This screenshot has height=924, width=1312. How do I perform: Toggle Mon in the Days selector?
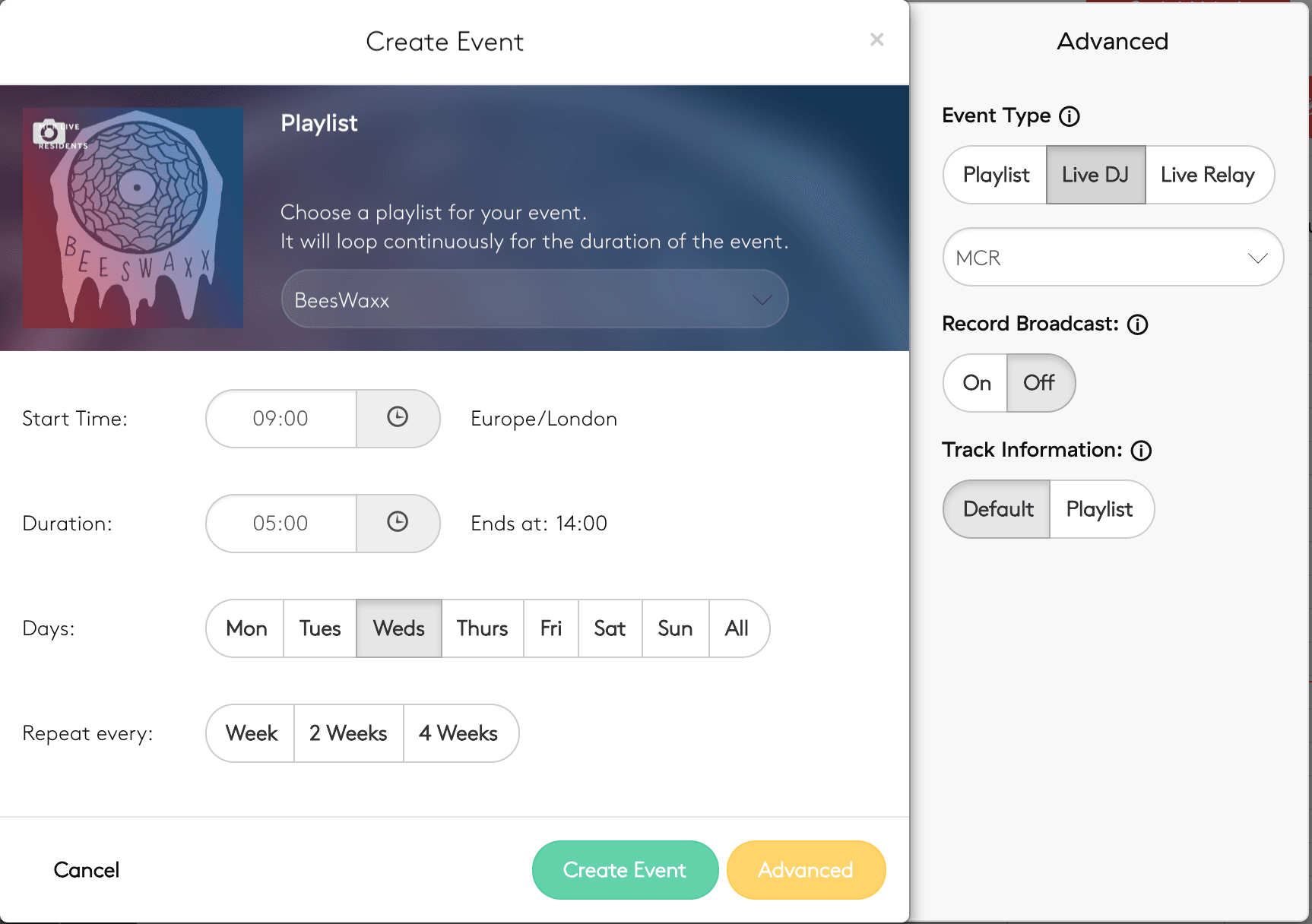click(246, 628)
